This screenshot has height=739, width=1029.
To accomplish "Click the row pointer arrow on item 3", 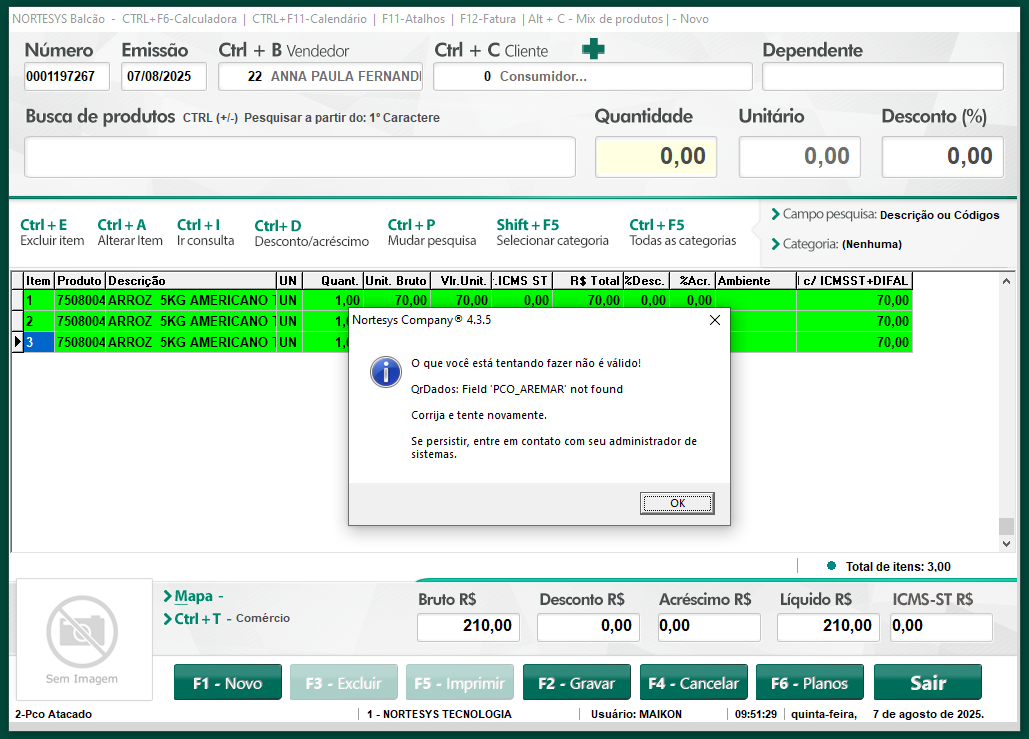I will tap(17, 342).
